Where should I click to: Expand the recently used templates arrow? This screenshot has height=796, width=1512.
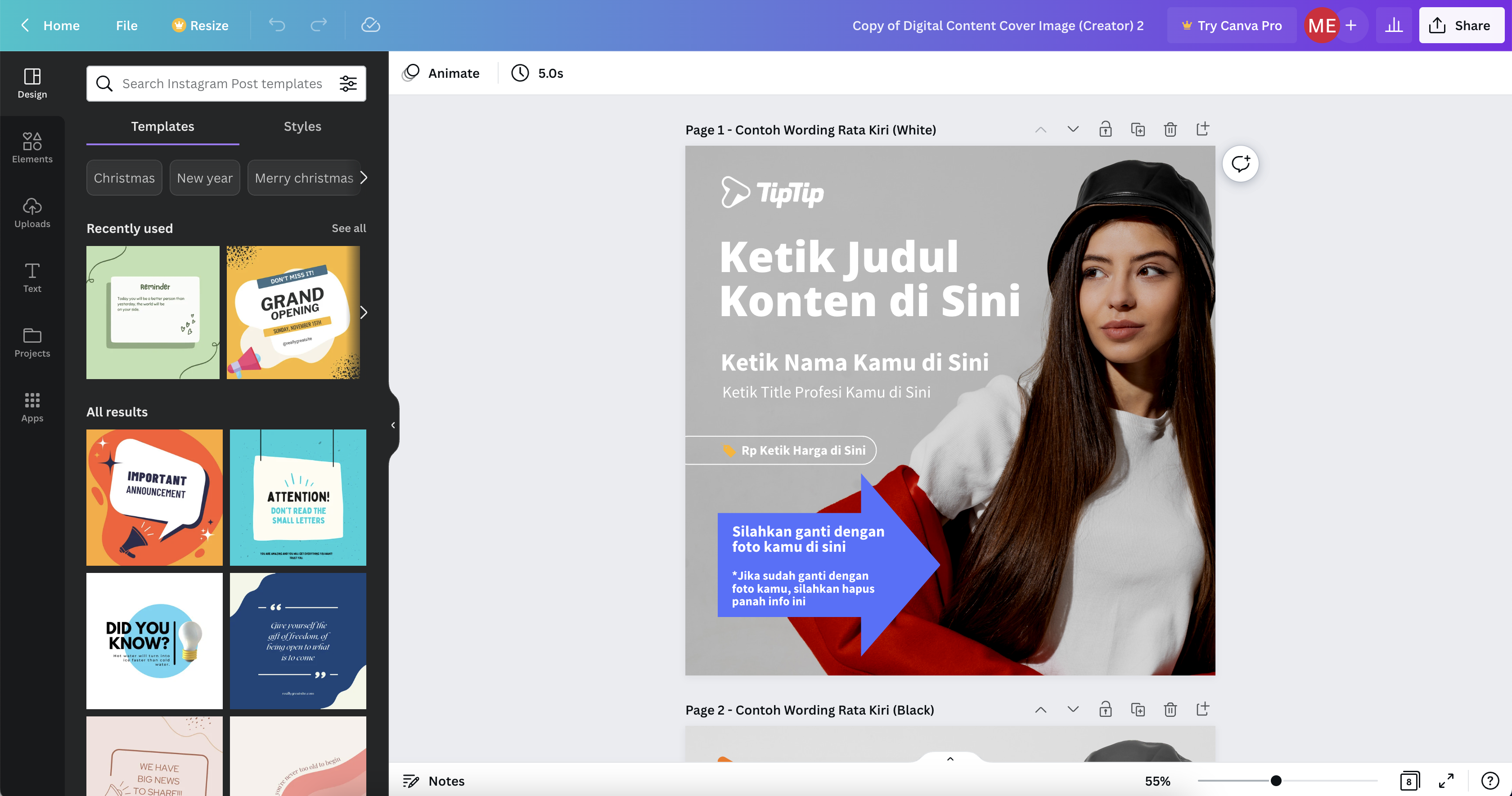click(x=363, y=313)
